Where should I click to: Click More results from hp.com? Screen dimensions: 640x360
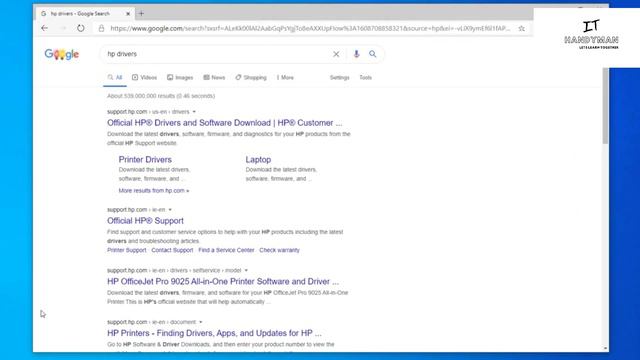point(154,191)
